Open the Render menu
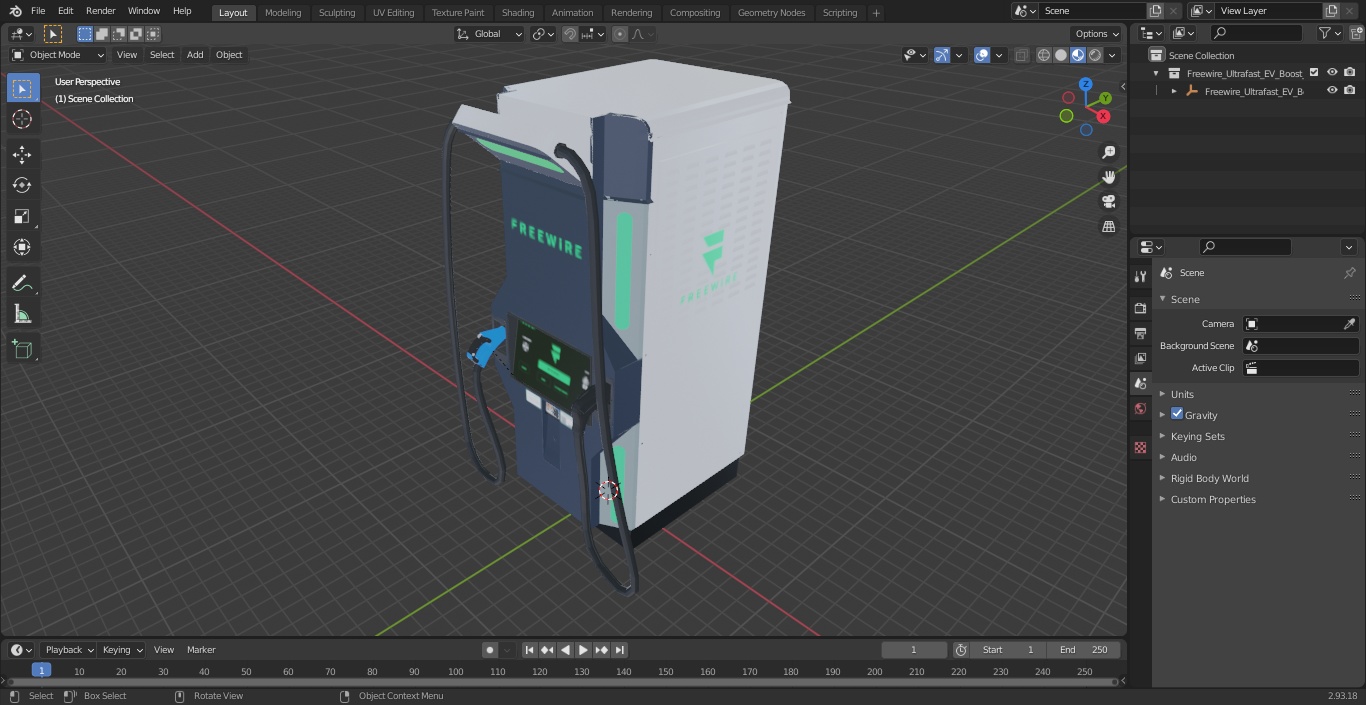Screen dimensions: 1366x705 click(100, 11)
